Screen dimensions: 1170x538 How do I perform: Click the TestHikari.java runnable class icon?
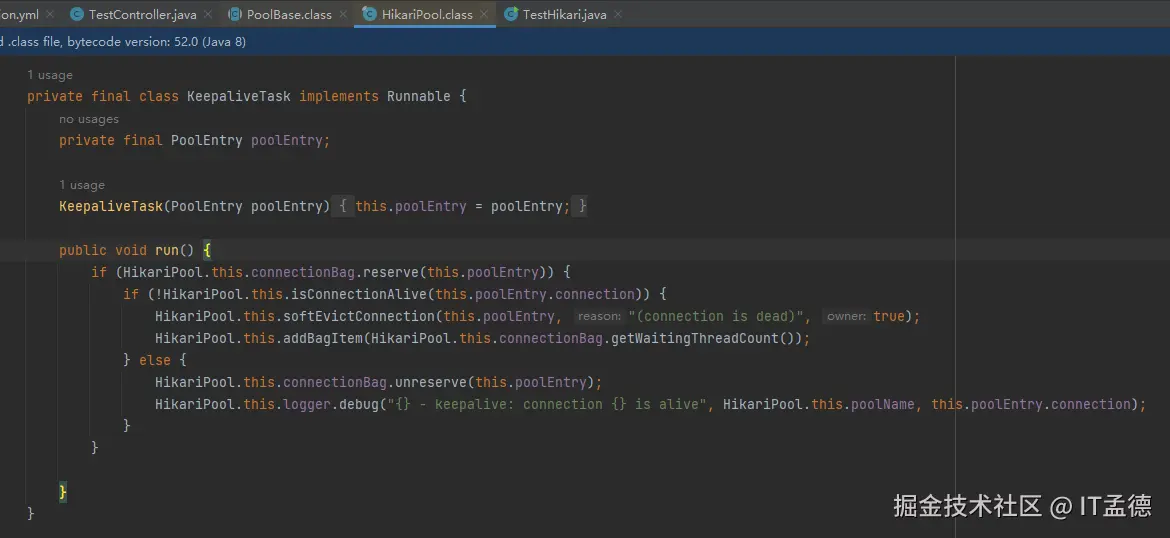pyautogui.click(x=510, y=14)
